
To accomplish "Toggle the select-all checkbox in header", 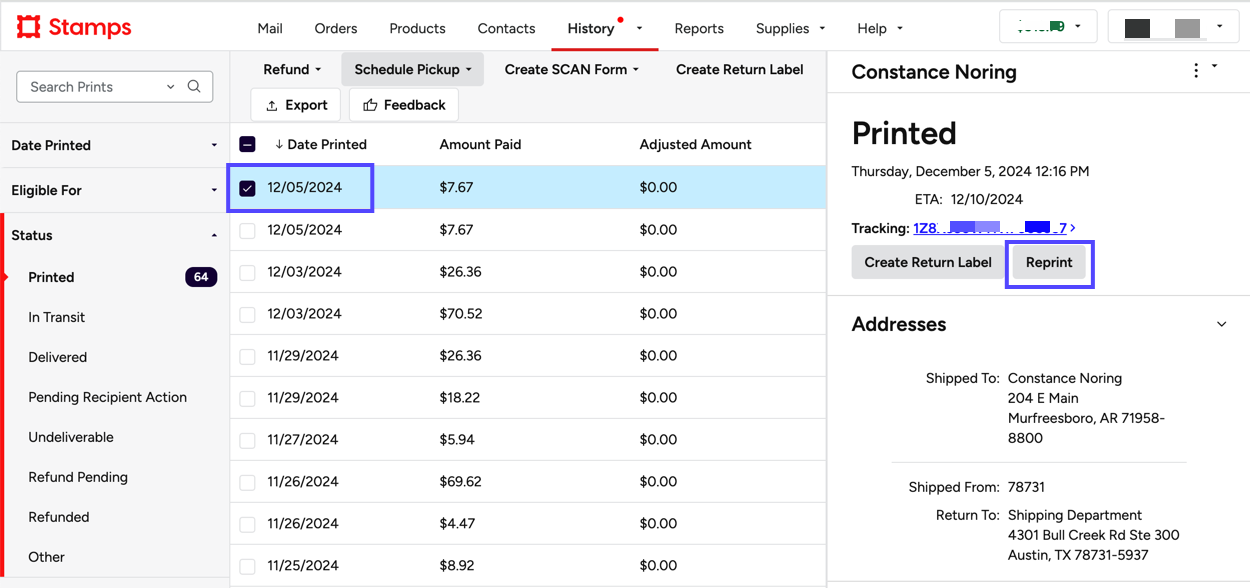I will (x=248, y=144).
